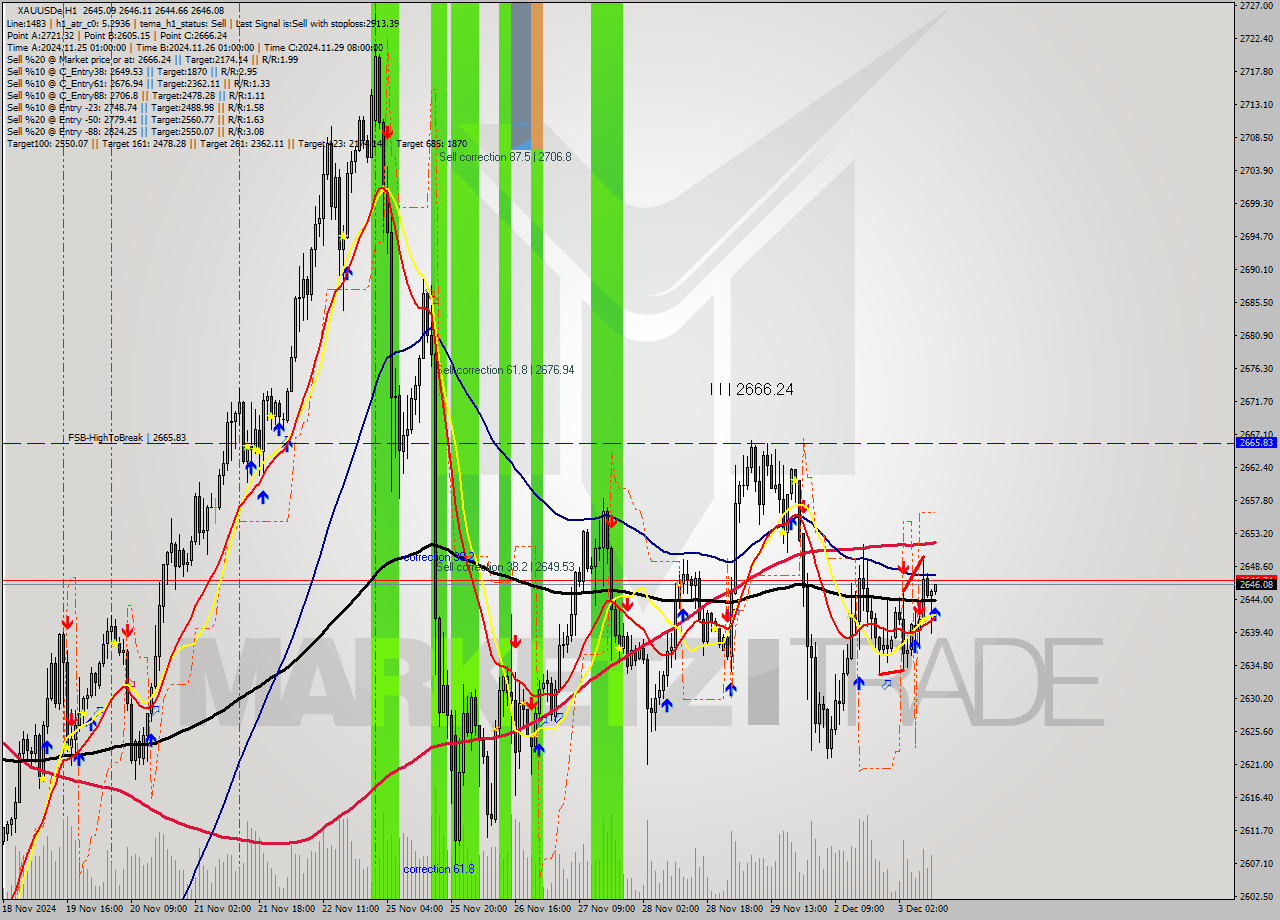The height and width of the screenshot is (920, 1280).
Task: Click '26 Nov 16:00' on the time axis
Action: [x=542, y=909]
